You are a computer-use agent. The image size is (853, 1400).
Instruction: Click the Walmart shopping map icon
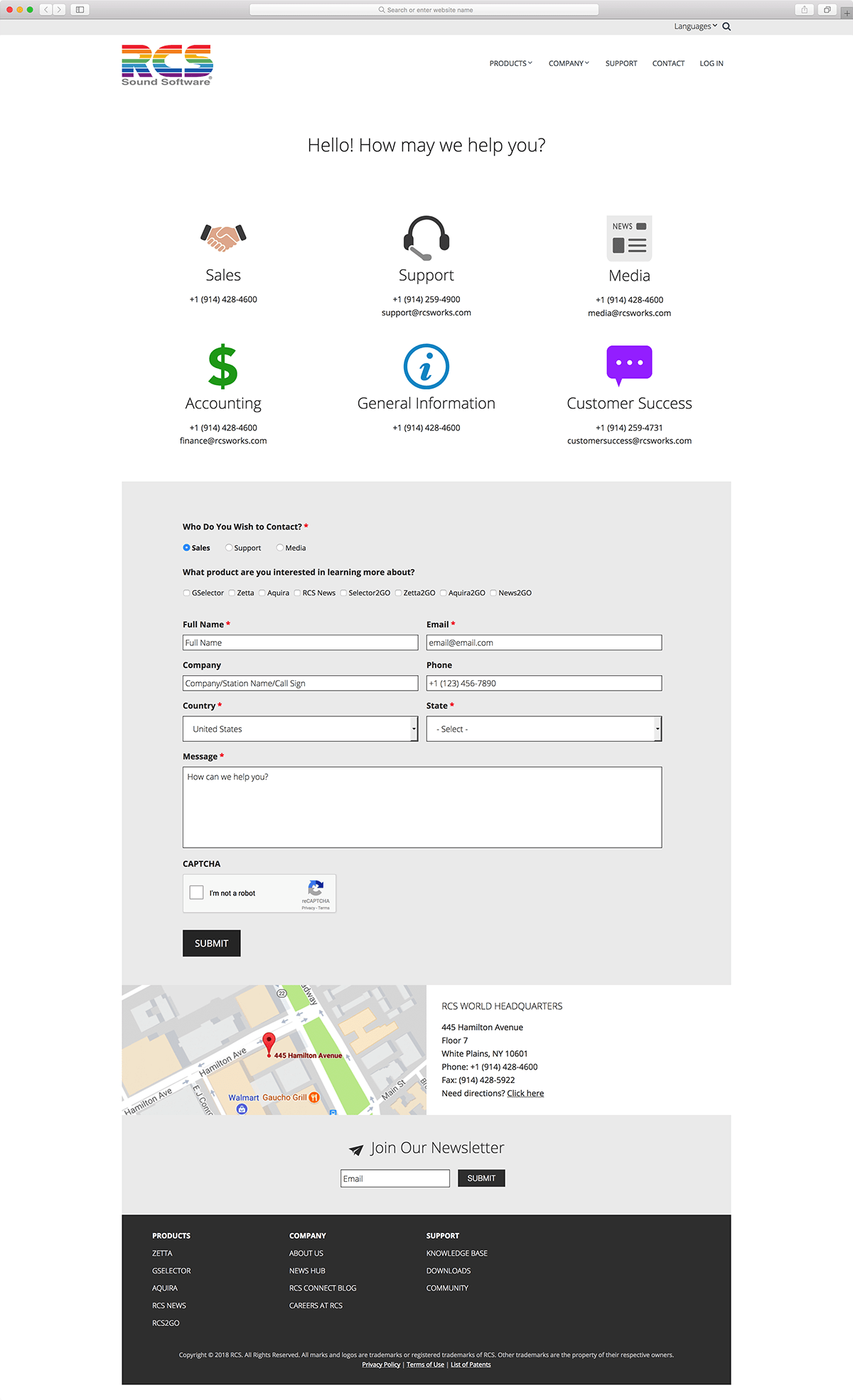pyautogui.click(x=242, y=1109)
